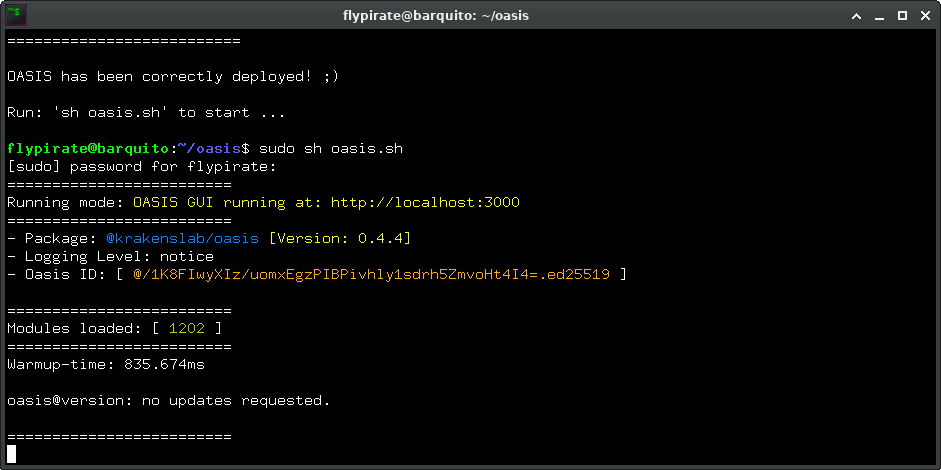
Task: Click the Oasis ID key ending .ed25519
Action: (x=371, y=274)
